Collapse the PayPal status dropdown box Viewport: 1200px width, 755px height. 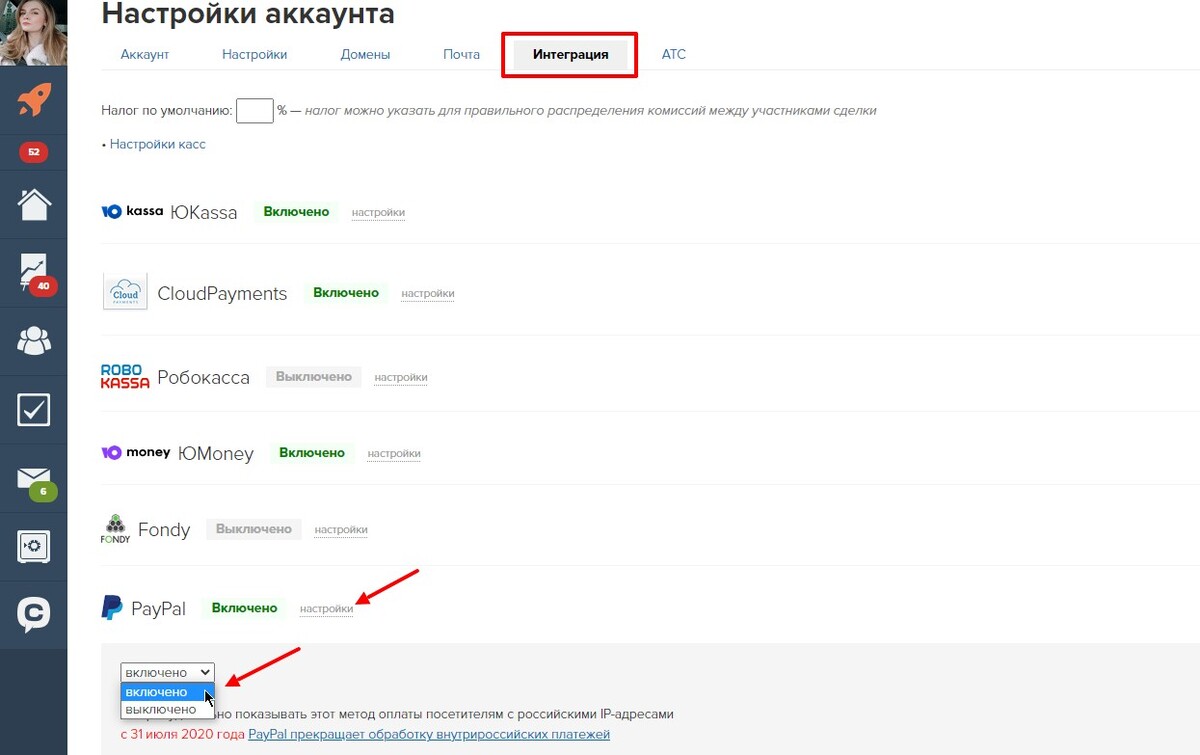(x=167, y=673)
